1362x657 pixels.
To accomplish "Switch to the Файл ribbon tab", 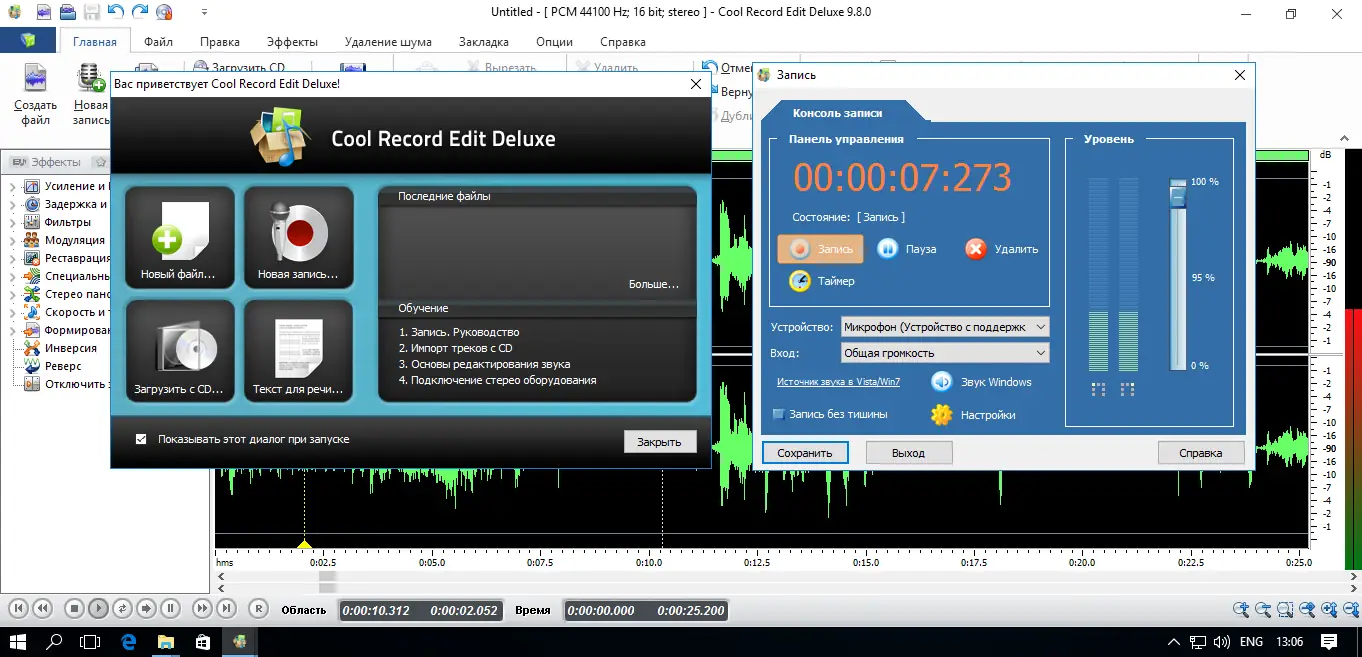I will 158,42.
